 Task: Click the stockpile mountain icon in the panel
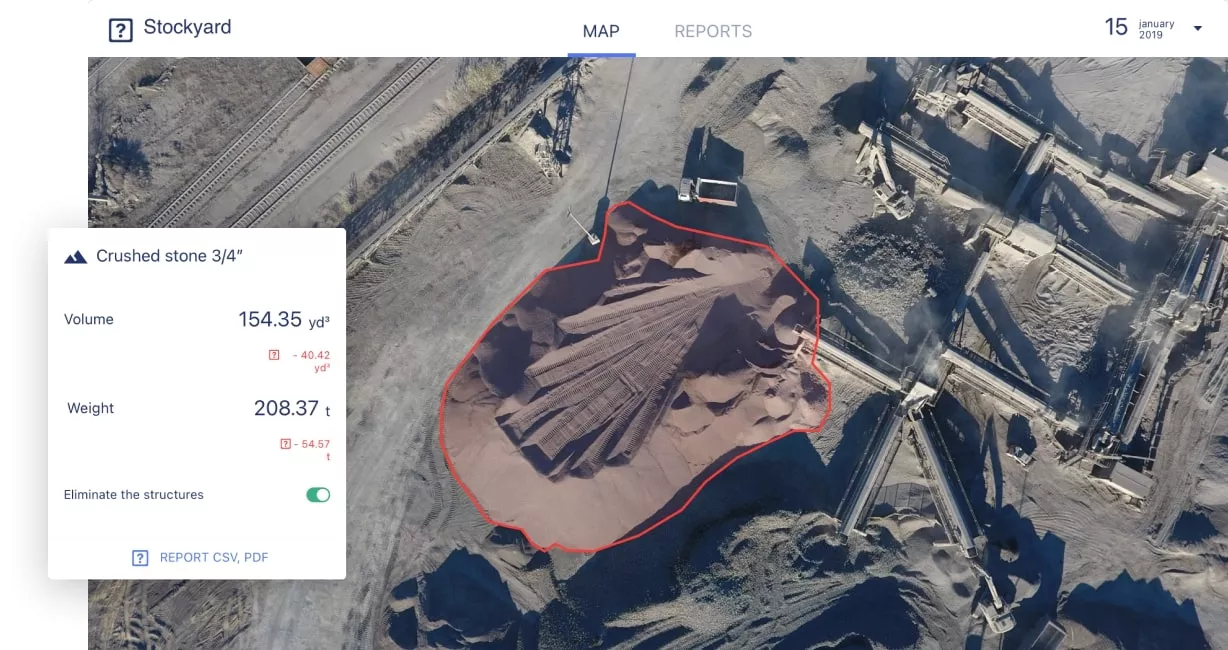pos(75,257)
